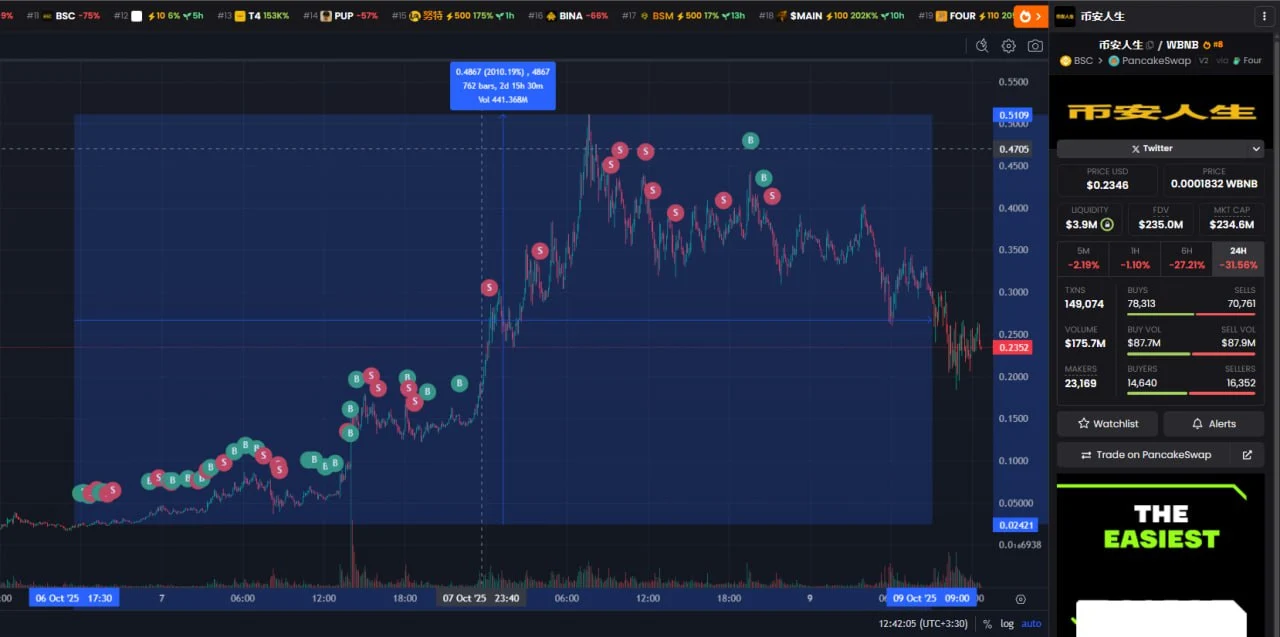The height and width of the screenshot is (637, 1280).
Task: Expand the liquidity info icon next to $3.9M
Action: [x=1107, y=225]
